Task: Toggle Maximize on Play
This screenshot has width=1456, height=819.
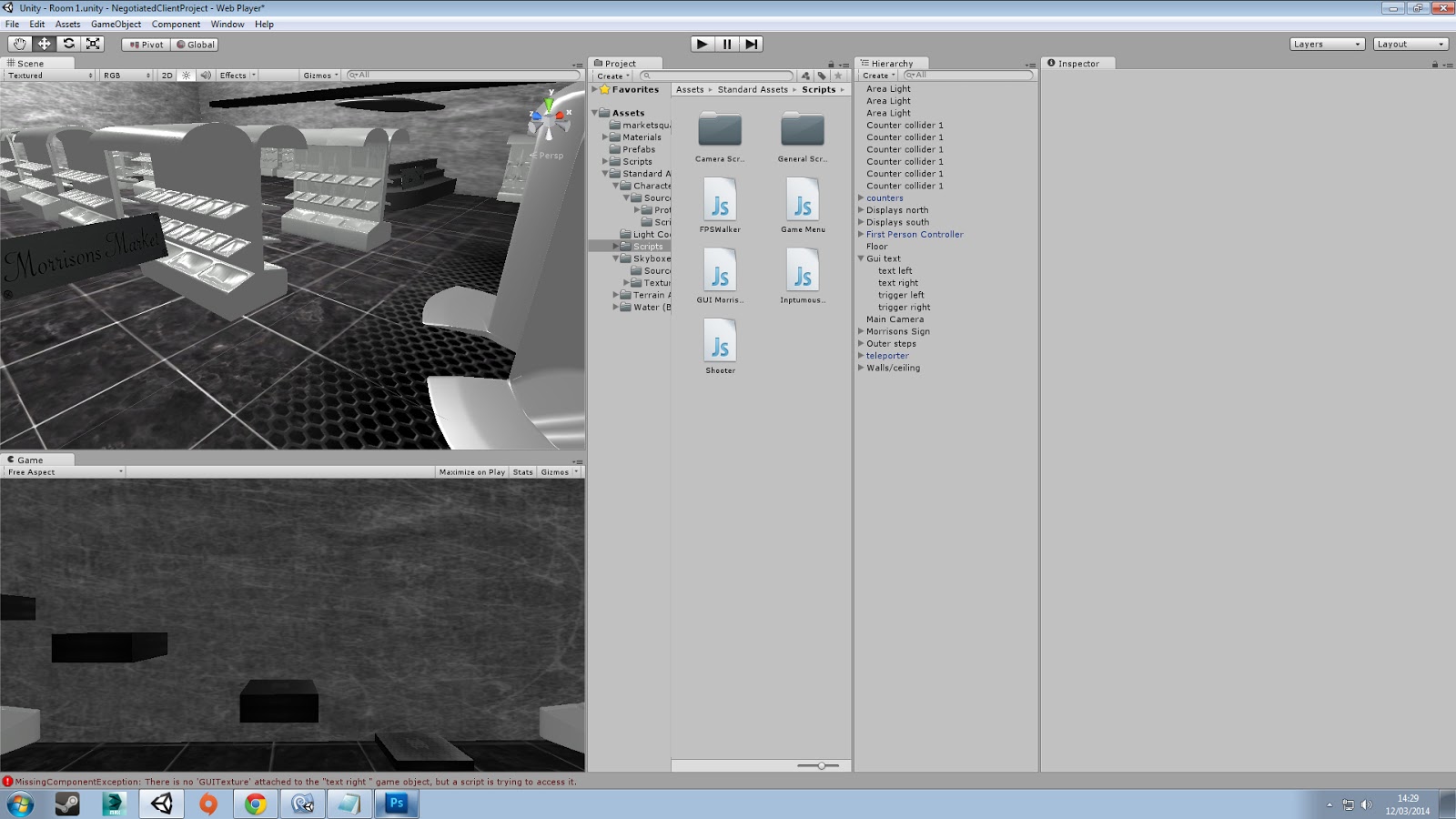Action: (471, 472)
